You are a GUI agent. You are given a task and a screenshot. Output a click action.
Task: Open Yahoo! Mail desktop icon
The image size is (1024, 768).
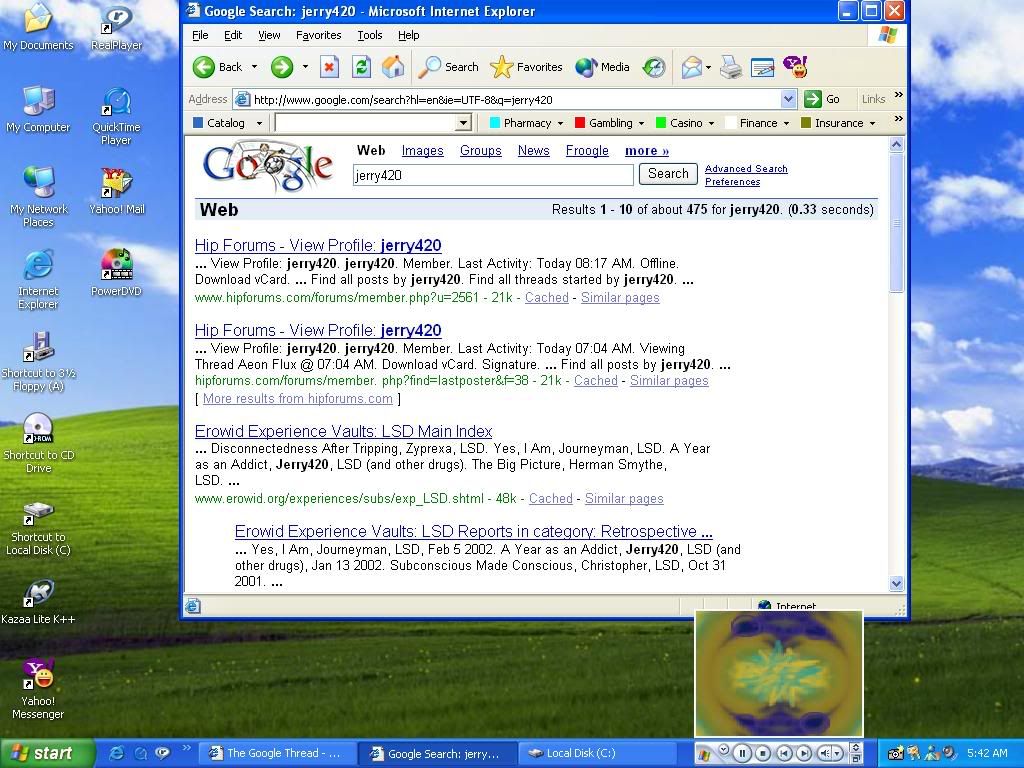(116, 191)
